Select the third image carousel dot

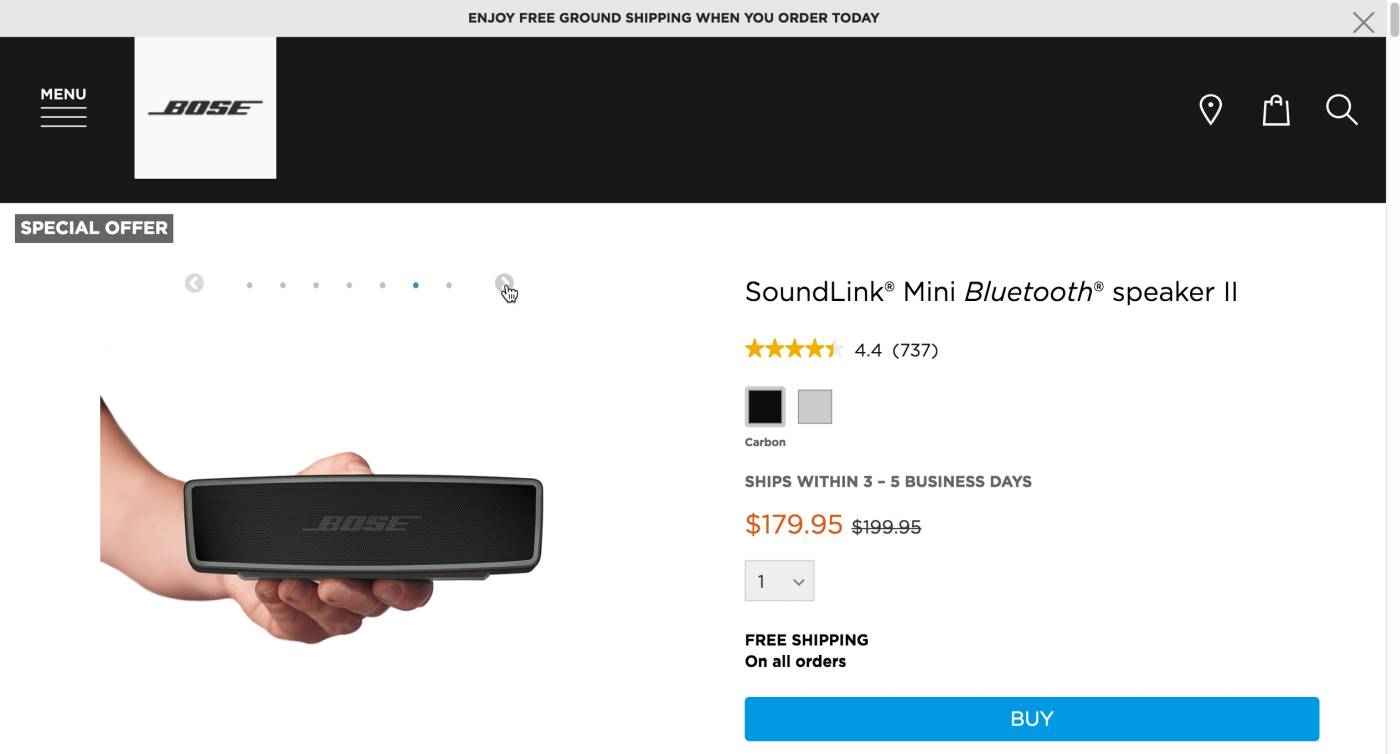[x=316, y=285]
